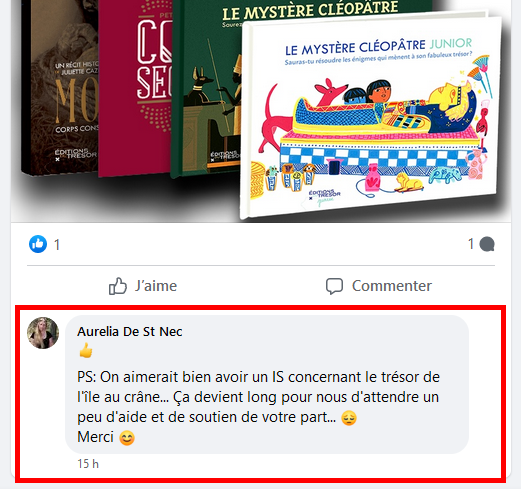The width and height of the screenshot is (521, 489).
Task: Open the reaction count number
Action: pyautogui.click(x=57, y=245)
